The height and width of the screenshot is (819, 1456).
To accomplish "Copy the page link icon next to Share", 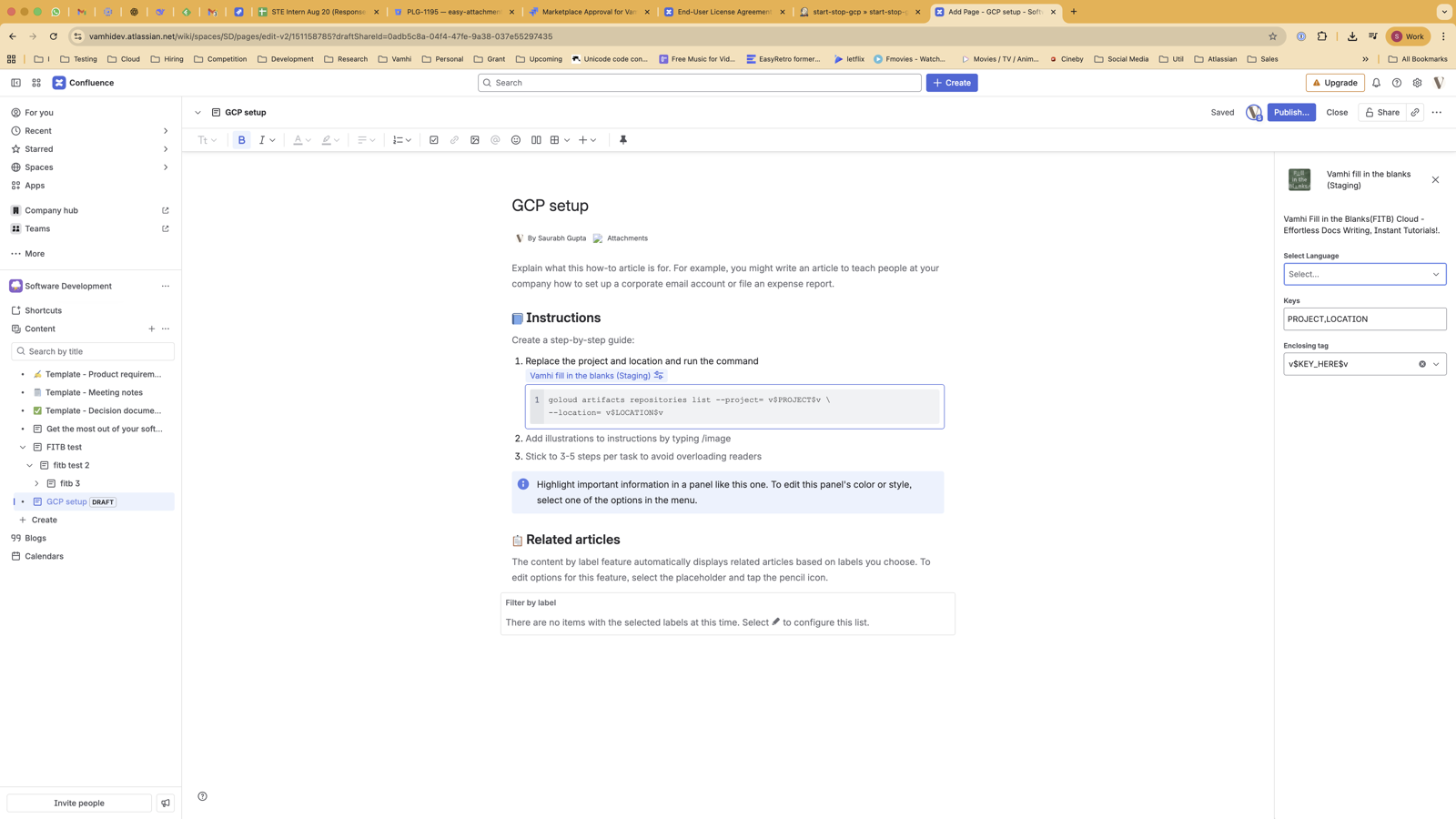I will pos(1415,113).
